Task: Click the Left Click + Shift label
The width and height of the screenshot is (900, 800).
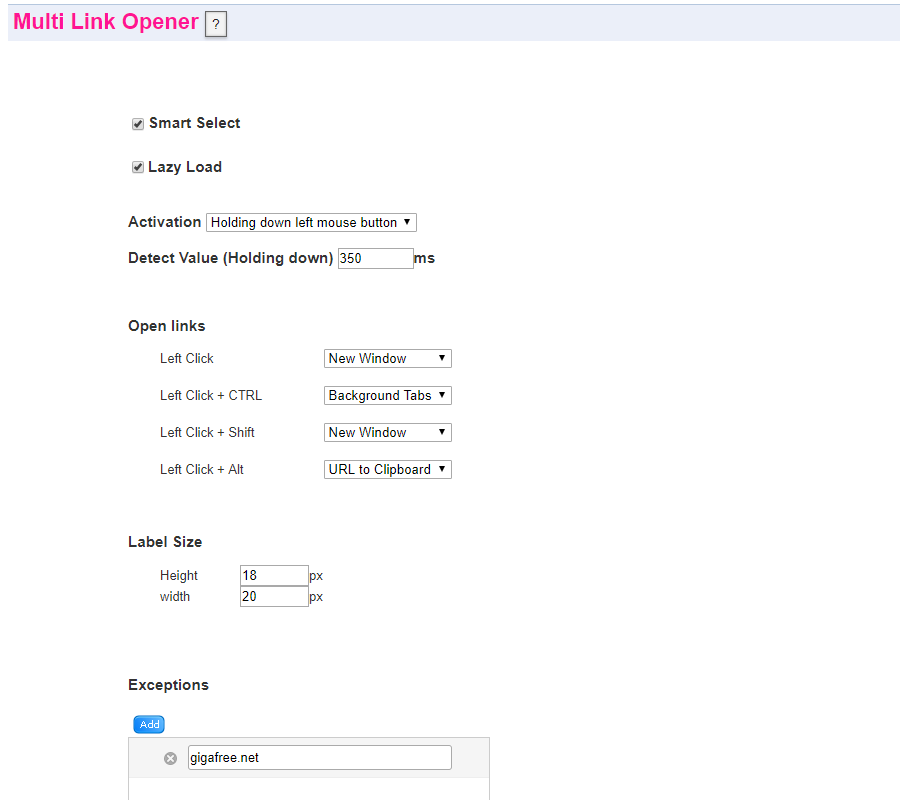Action: point(207,432)
